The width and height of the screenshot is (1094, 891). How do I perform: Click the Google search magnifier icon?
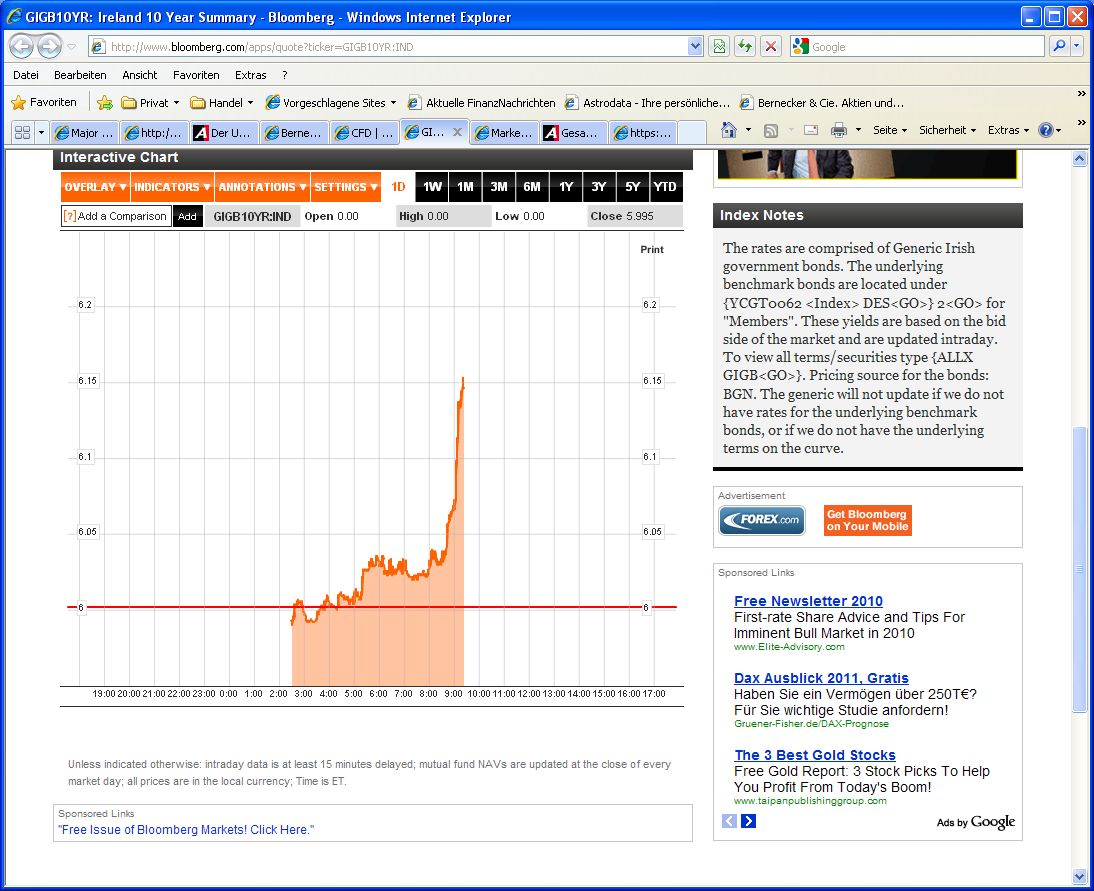1059,47
